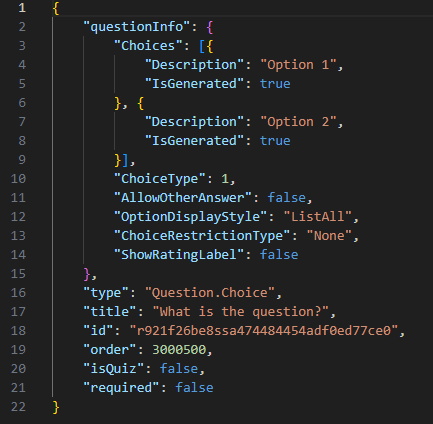Click the opening brace on line 1
The height and width of the screenshot is (424, 433).
56,8
